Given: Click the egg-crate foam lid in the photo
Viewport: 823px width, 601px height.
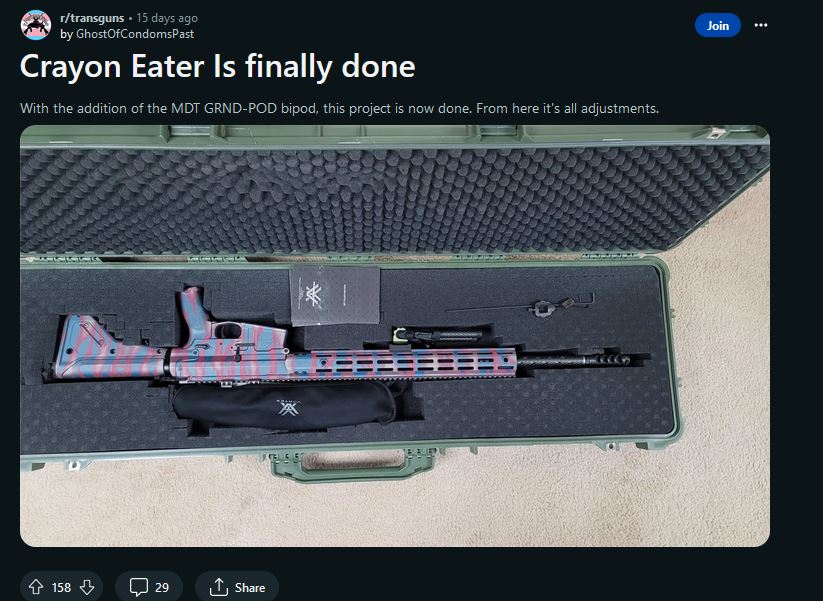Looking at the screenshot, I should click(x=394, y=201).
